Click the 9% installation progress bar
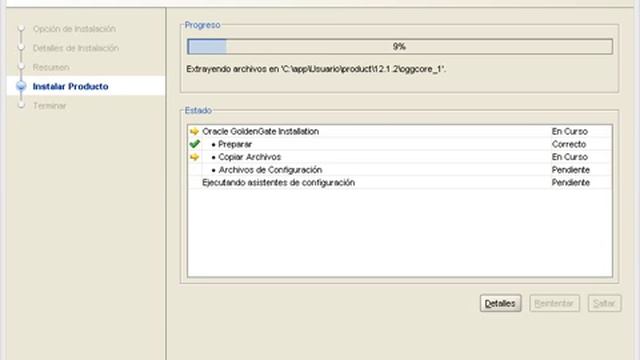640x360 pixels. [400, 47]
